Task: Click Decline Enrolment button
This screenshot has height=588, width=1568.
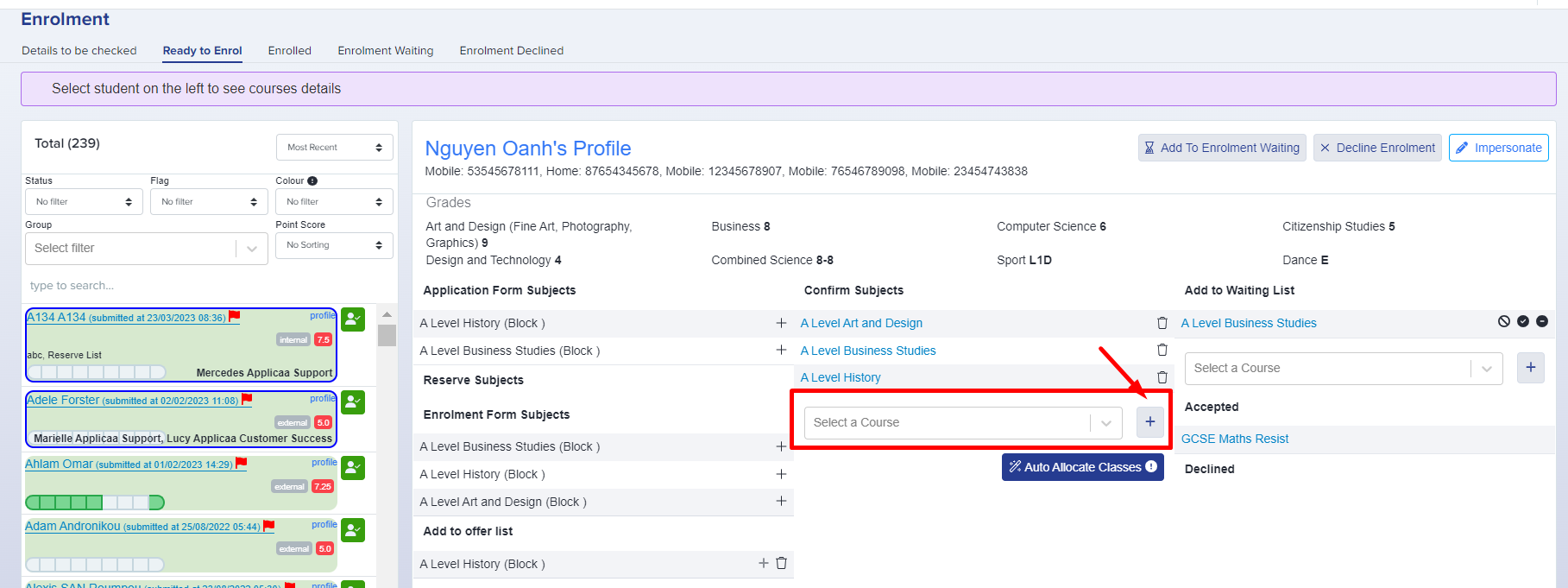Action: click(x=1377, y=148)
